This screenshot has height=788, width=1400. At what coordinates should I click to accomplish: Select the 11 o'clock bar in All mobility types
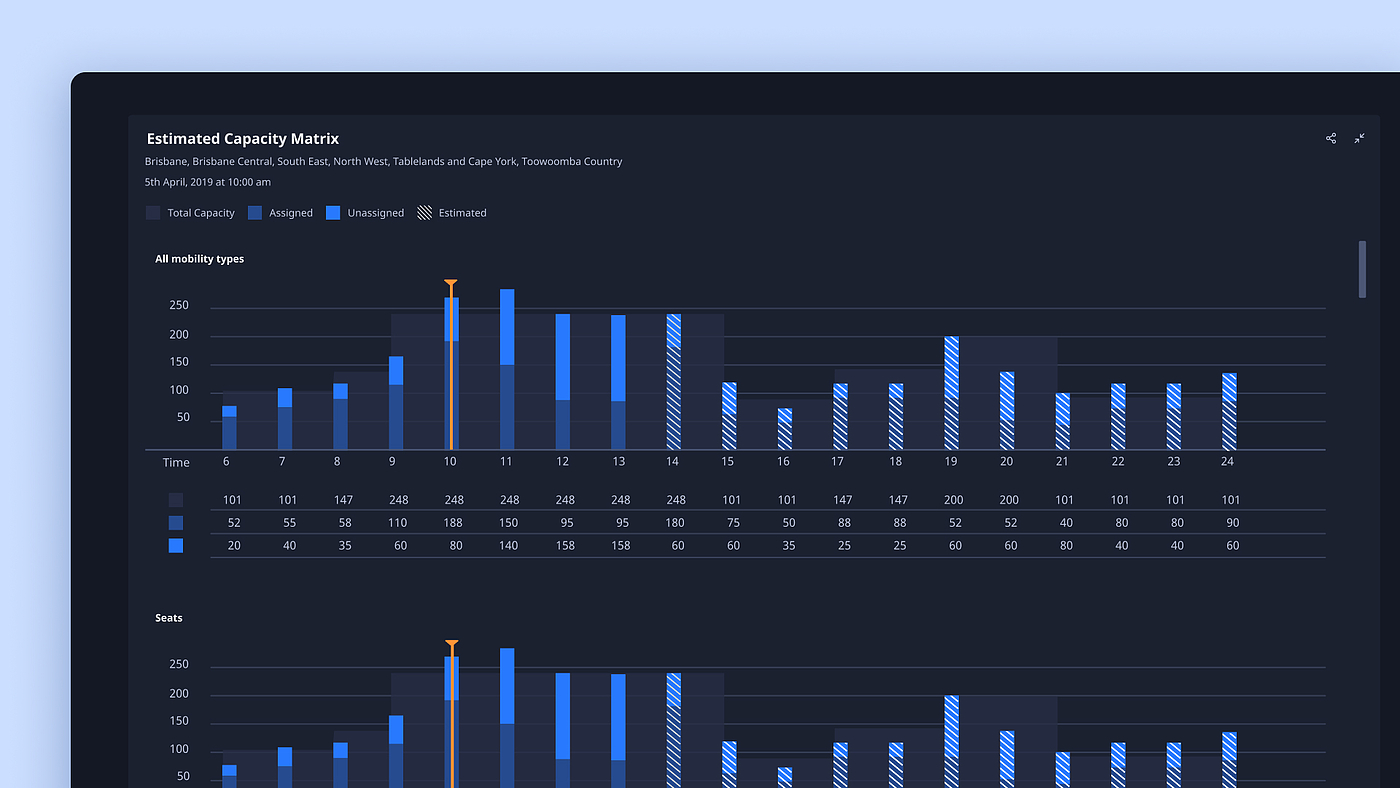coord(507,368)
